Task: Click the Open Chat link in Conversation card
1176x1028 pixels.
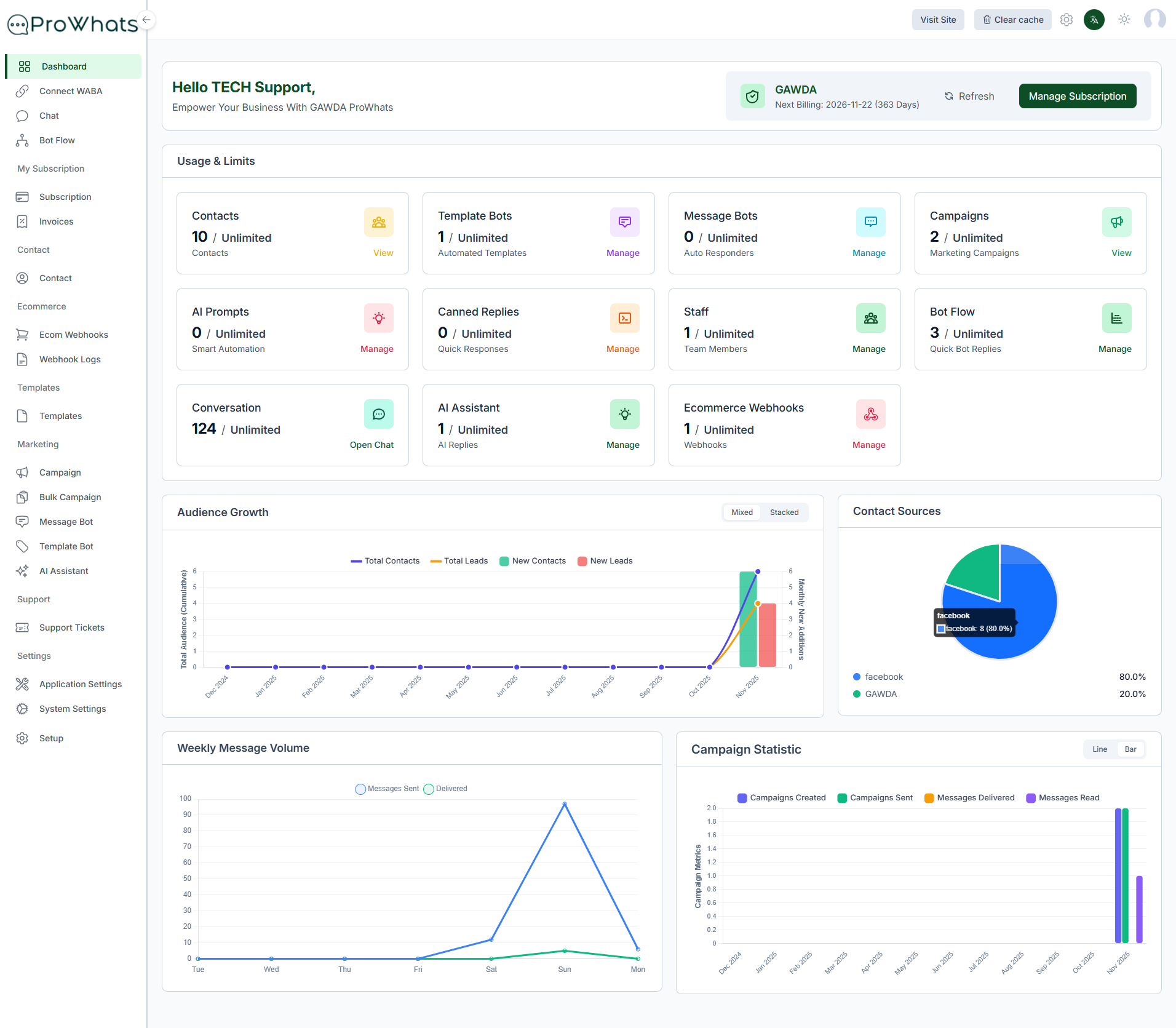Action: [371, 445]
